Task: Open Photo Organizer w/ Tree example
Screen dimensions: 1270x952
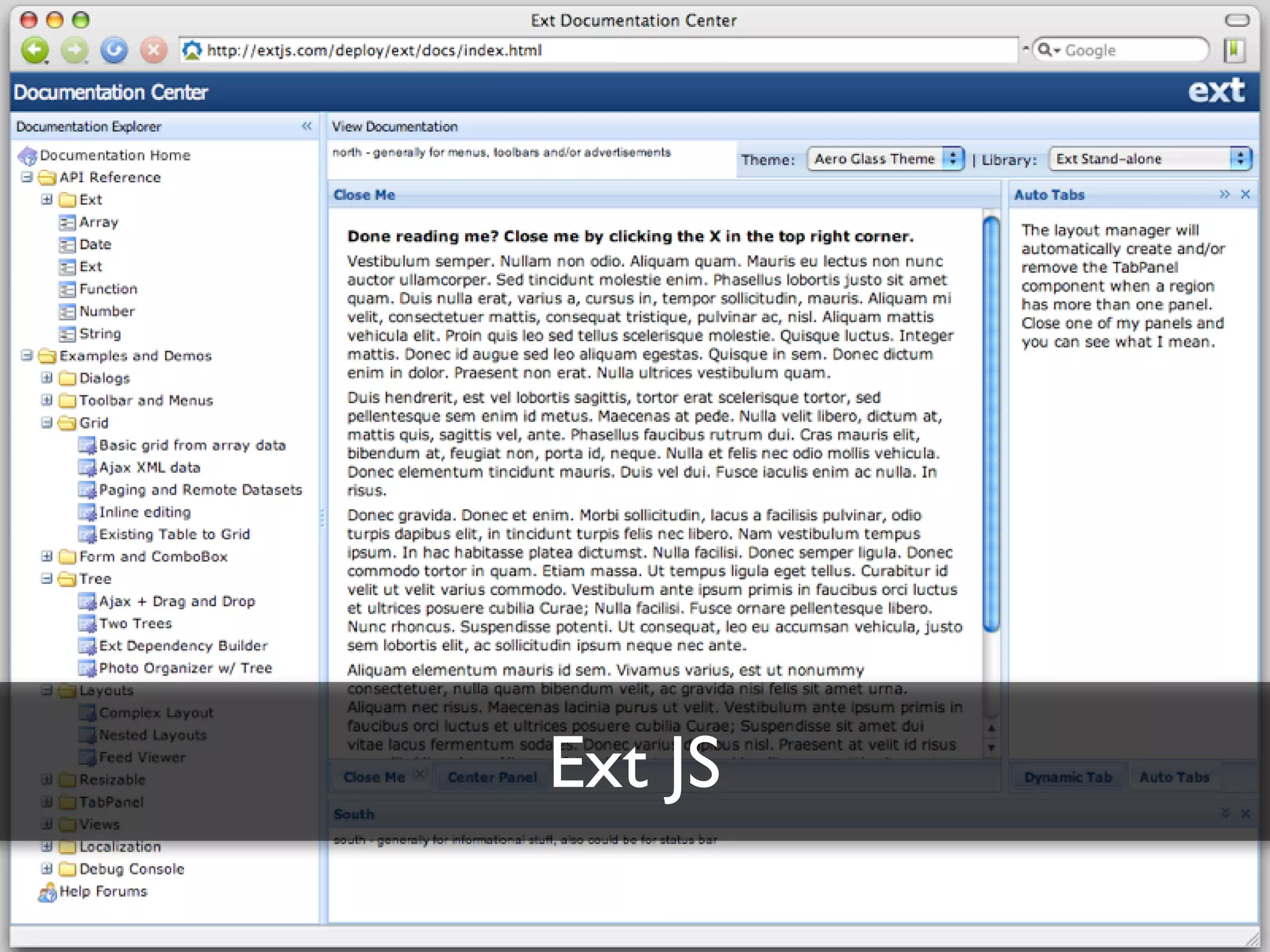Action: pyautogui.click(x=185, y=668)
